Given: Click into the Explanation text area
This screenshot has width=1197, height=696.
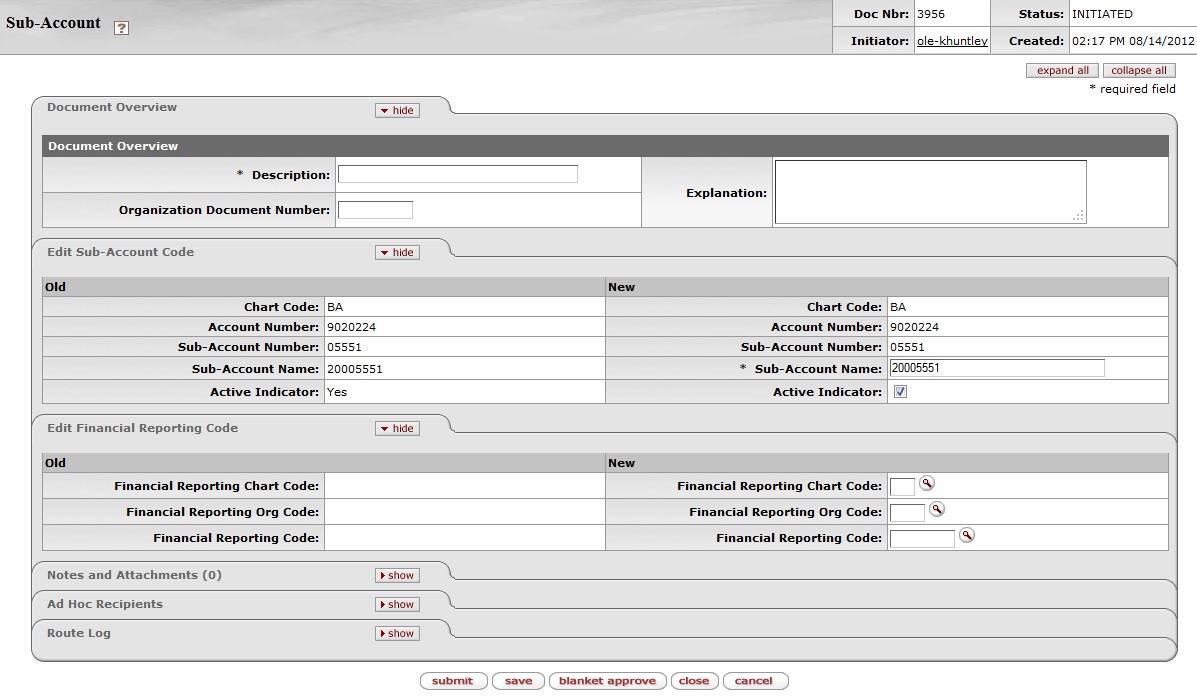Looking at the screenshot, I should point(930,192).
